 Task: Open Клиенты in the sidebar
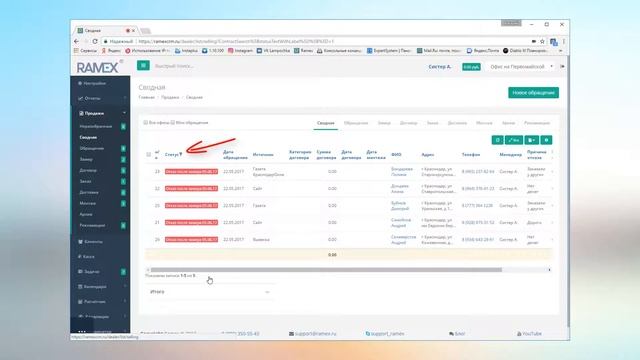(90, 242)
